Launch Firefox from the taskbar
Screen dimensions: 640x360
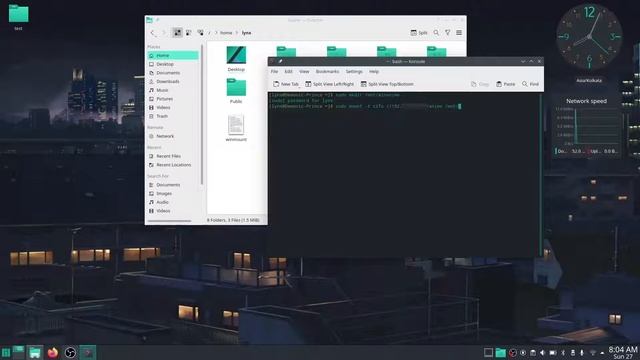click(53, 352)
